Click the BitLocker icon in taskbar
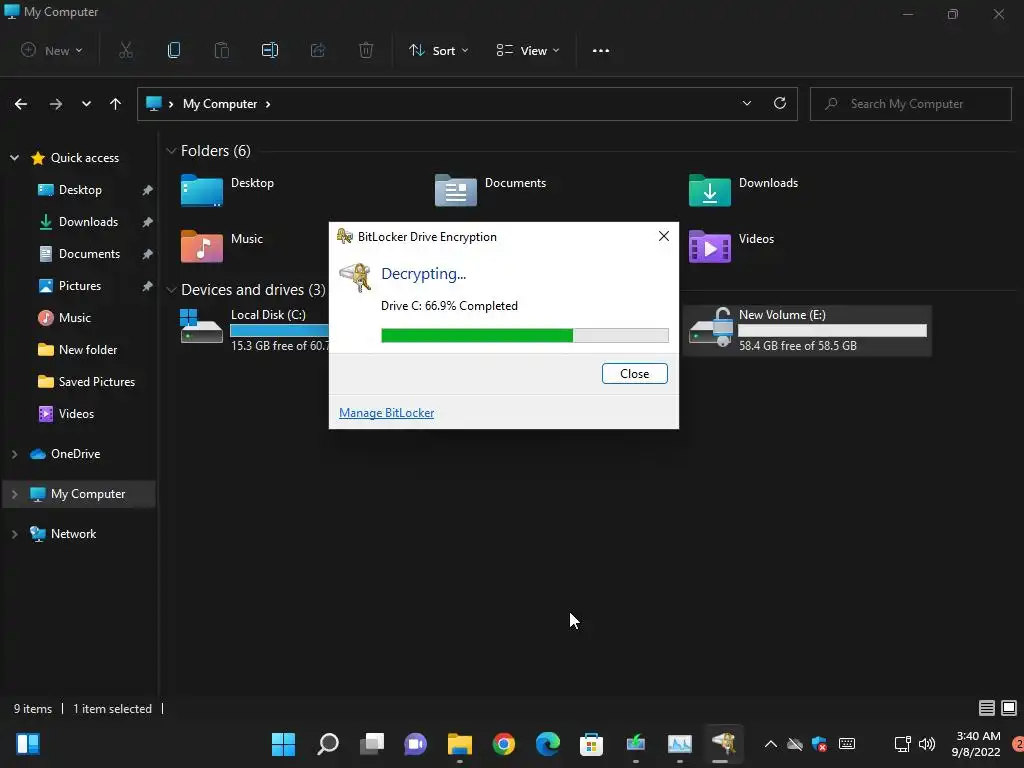This screenshot has height=768, width=1024. pos(724,744)
